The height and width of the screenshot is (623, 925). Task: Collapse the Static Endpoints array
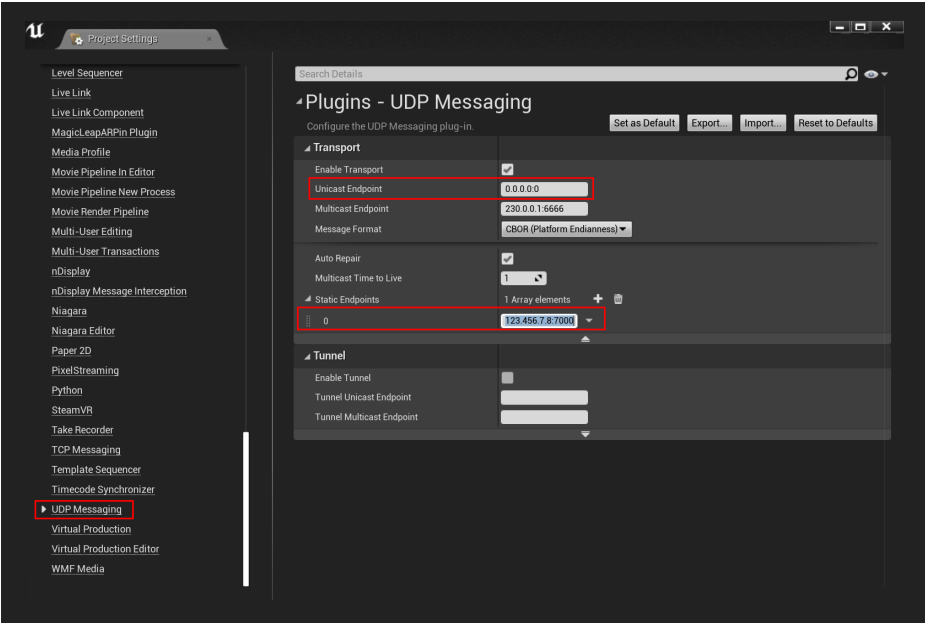click(x=307, y=299)
